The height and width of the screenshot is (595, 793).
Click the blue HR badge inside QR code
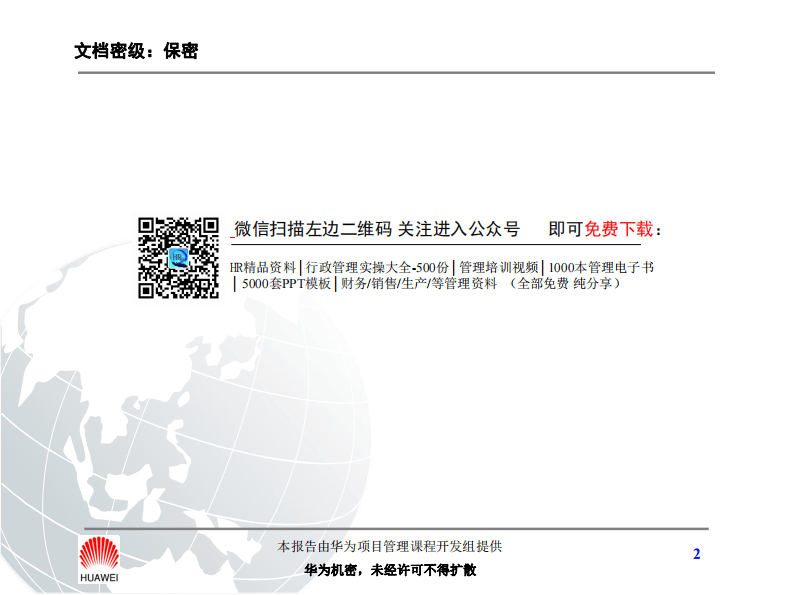[178, 258]
